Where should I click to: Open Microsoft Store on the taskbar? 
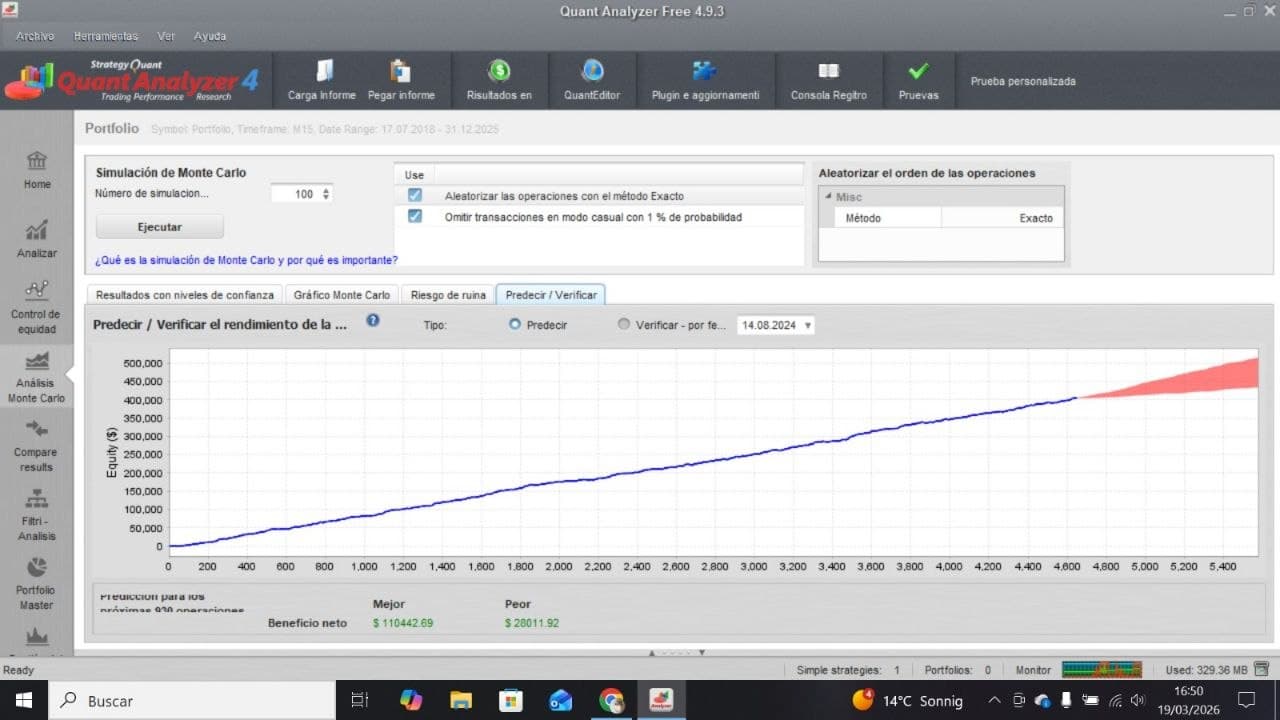pos(511,700)
